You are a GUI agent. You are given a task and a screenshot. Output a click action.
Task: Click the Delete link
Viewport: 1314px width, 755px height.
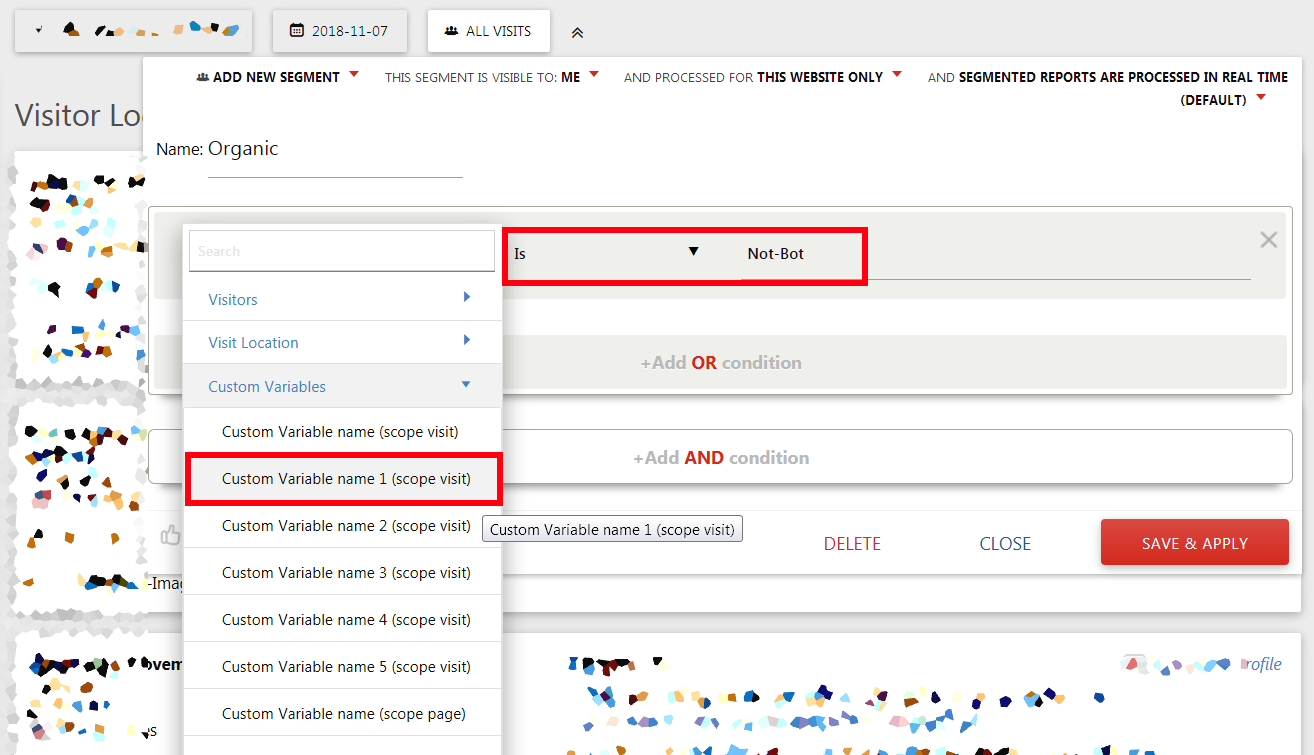(852, 544)
